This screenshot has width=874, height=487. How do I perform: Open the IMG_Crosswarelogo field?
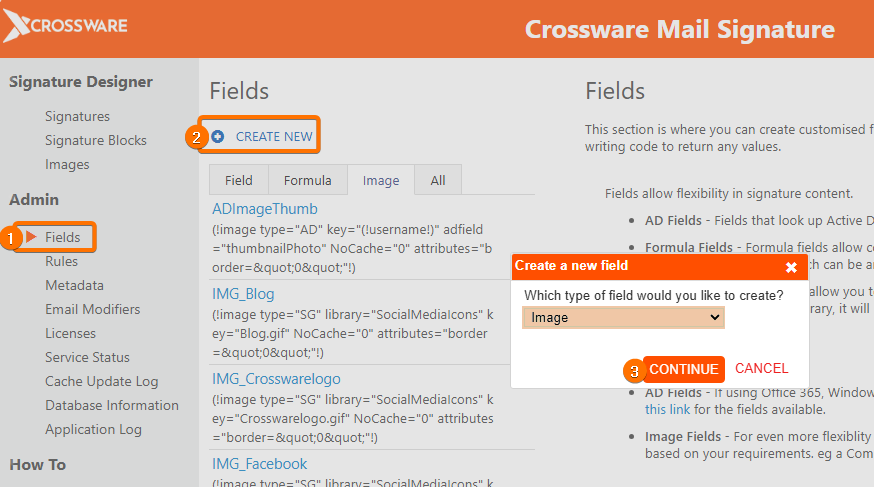[276, 379]
